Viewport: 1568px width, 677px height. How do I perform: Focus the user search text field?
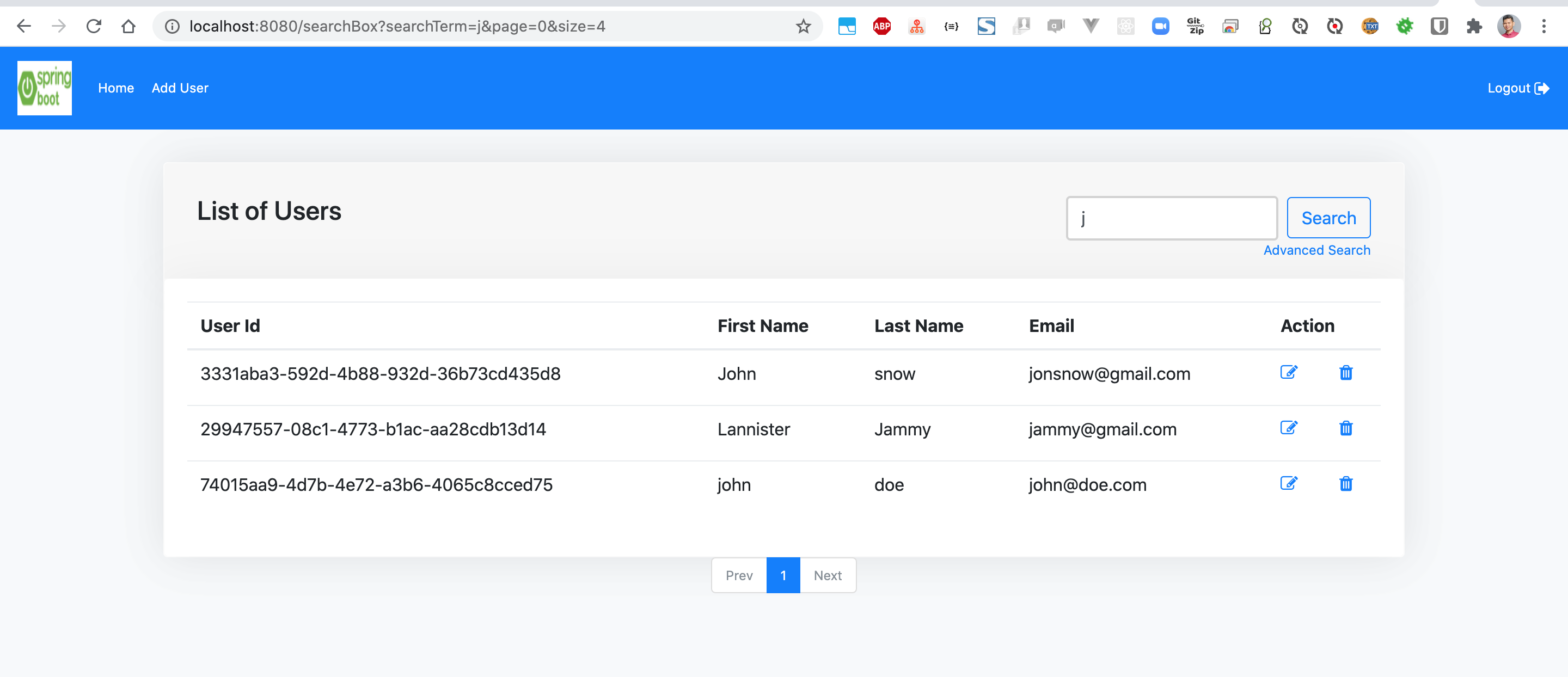coord(1171,218)
